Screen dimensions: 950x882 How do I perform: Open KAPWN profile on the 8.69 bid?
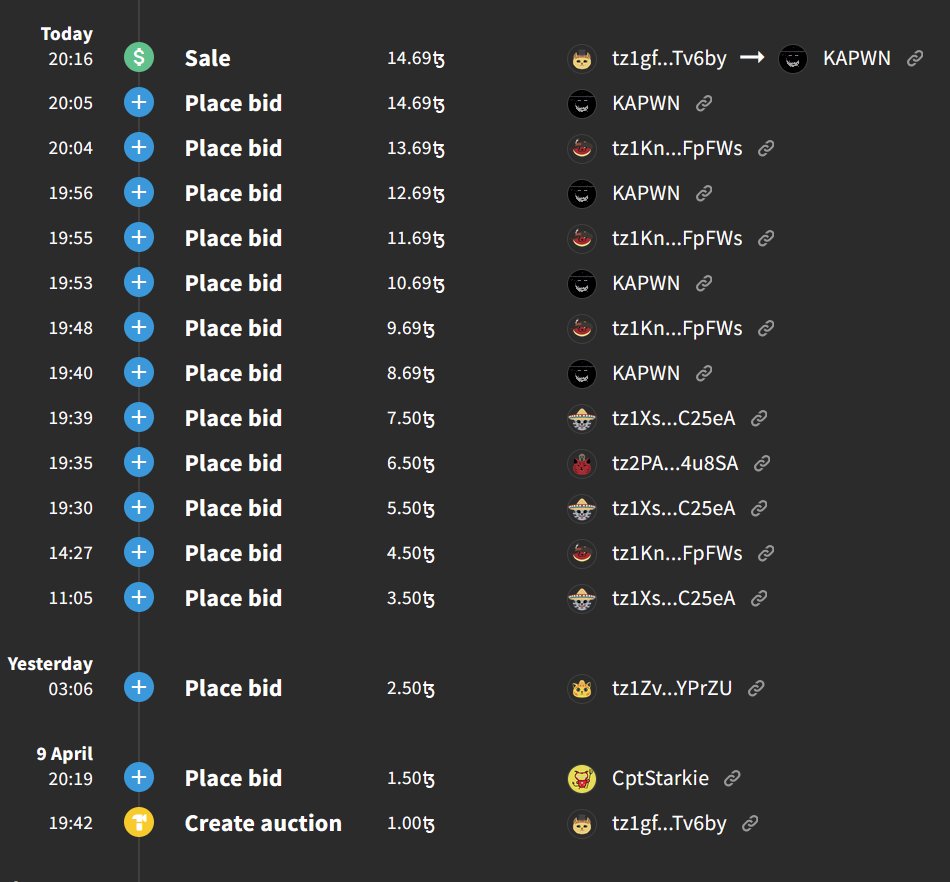[x=646, y=373]
